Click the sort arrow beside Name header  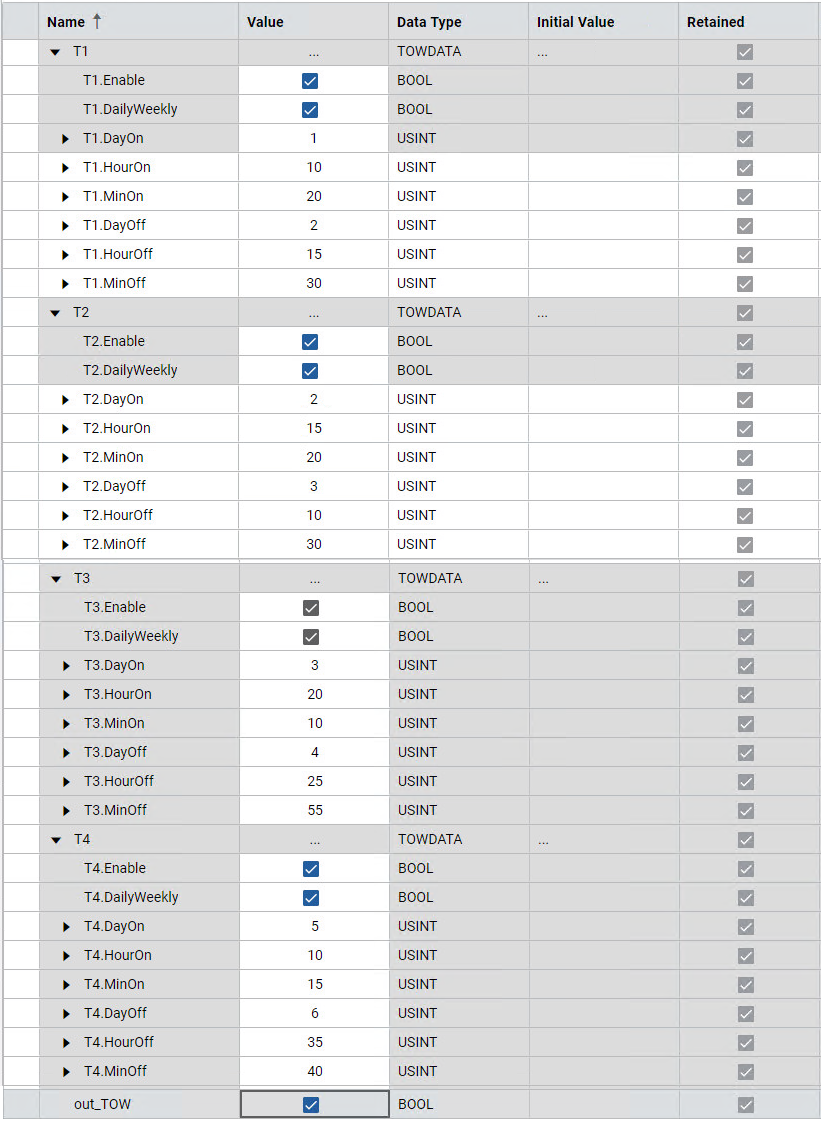point(97,21)
